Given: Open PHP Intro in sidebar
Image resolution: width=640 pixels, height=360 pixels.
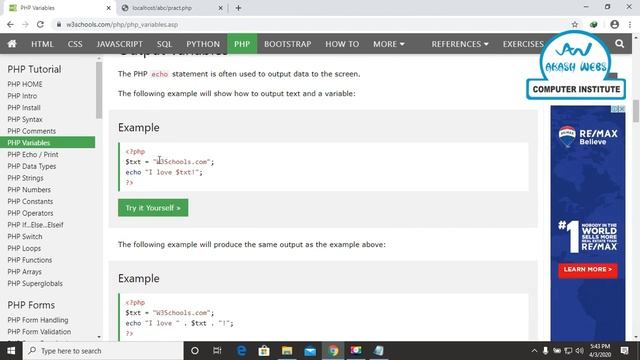Looking at the screenshot, I should [x=22, y=96].
